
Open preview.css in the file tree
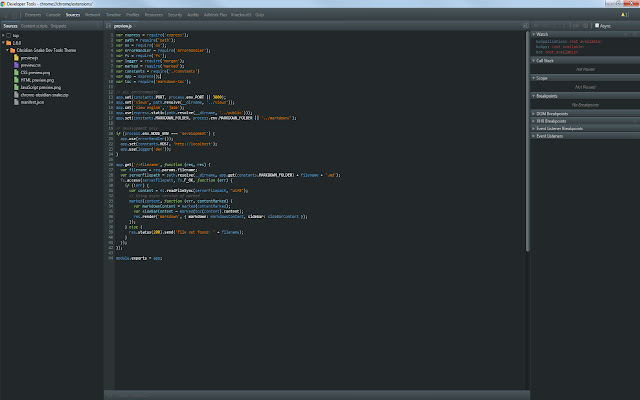[31, 65]
